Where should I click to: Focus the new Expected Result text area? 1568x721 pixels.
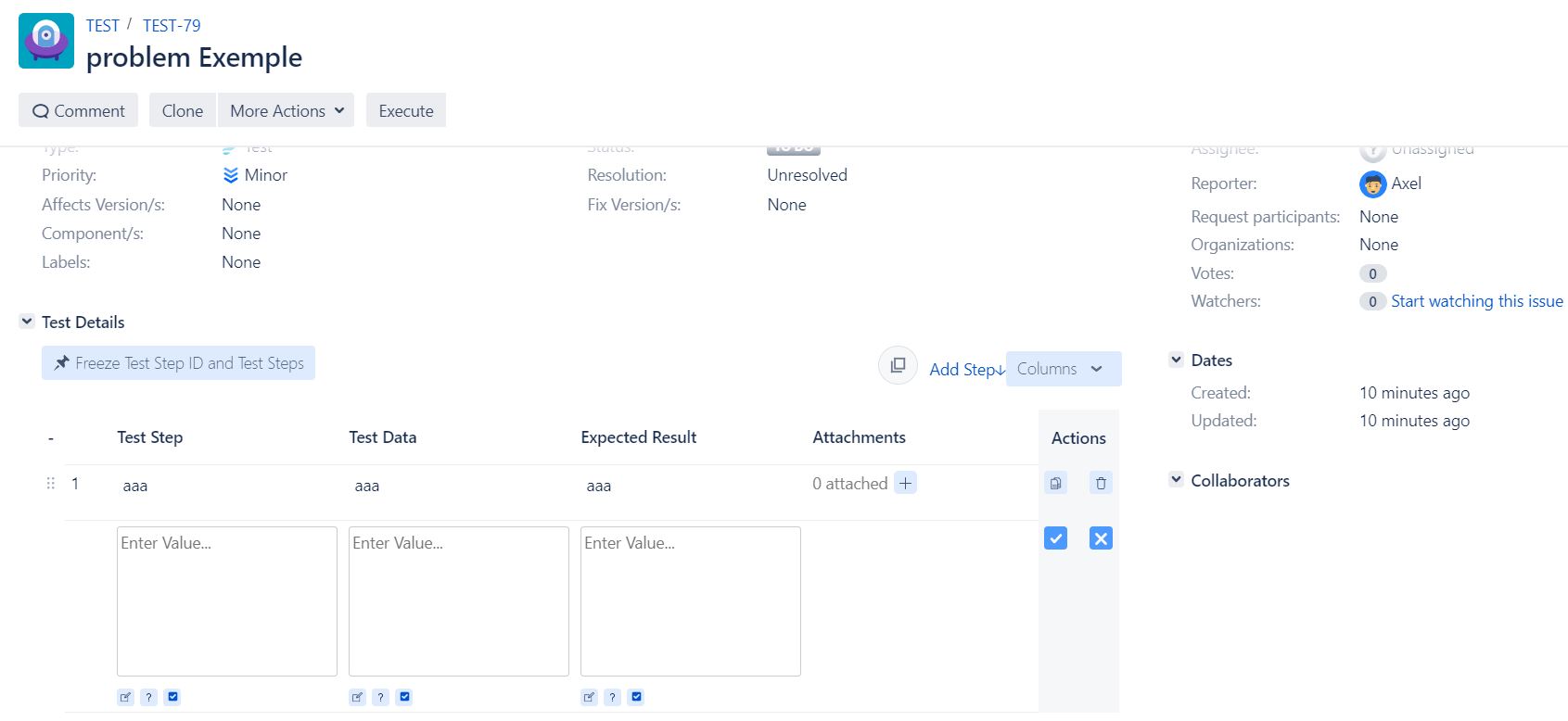[x=691, y=601]
